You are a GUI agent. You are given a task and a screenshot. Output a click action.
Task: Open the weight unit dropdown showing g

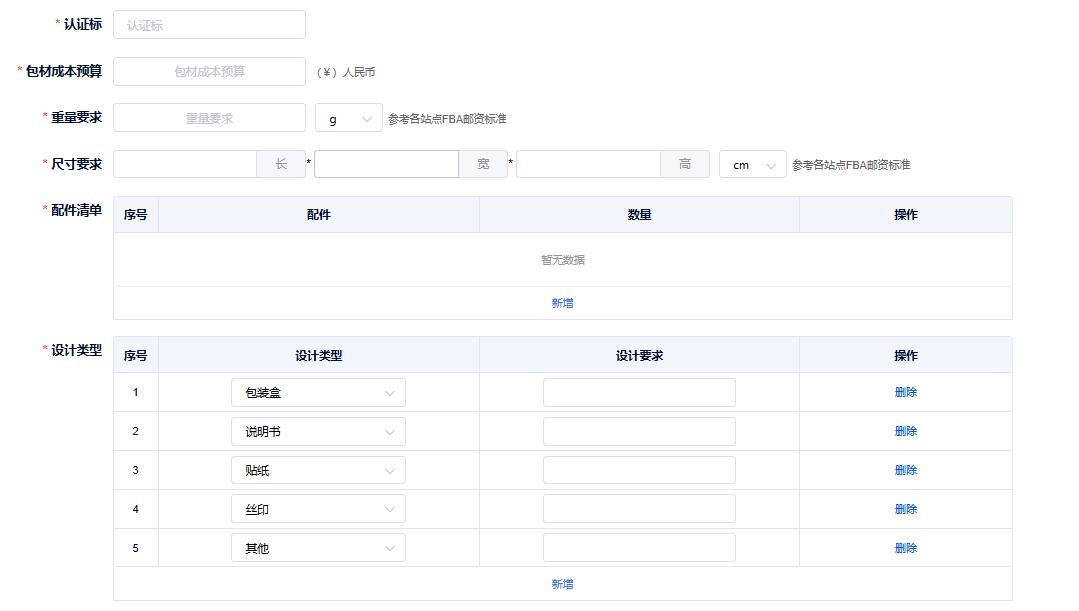(348, 119)
